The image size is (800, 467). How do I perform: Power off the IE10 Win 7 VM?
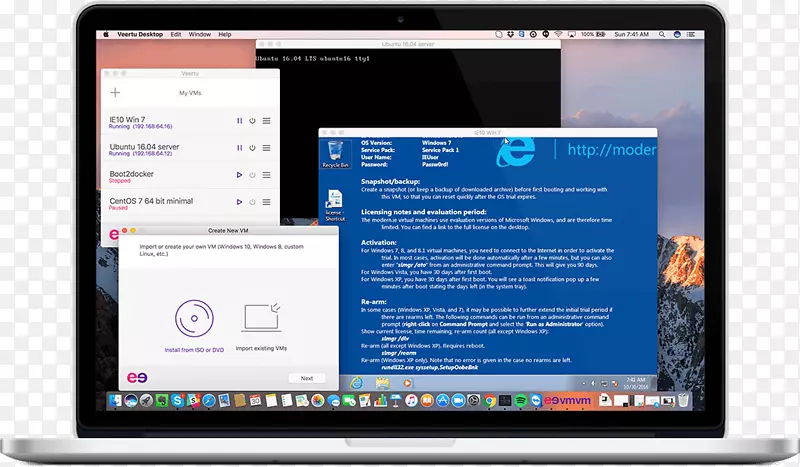point(252,121)
